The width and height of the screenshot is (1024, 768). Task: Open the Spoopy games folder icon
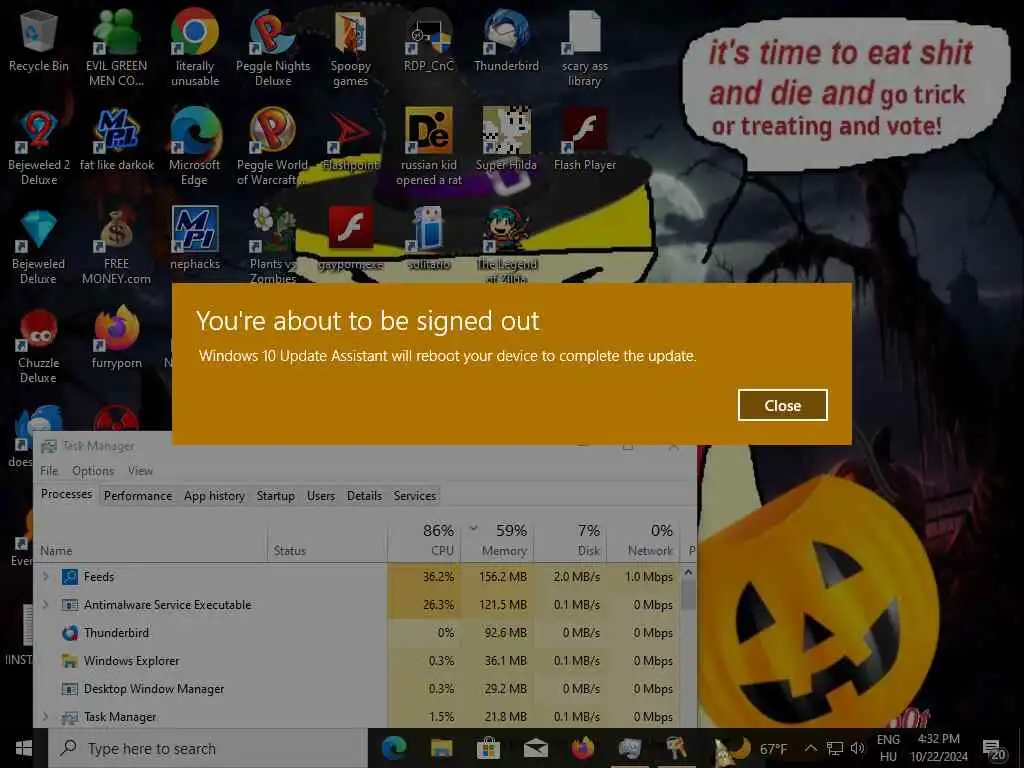[351, 48]
